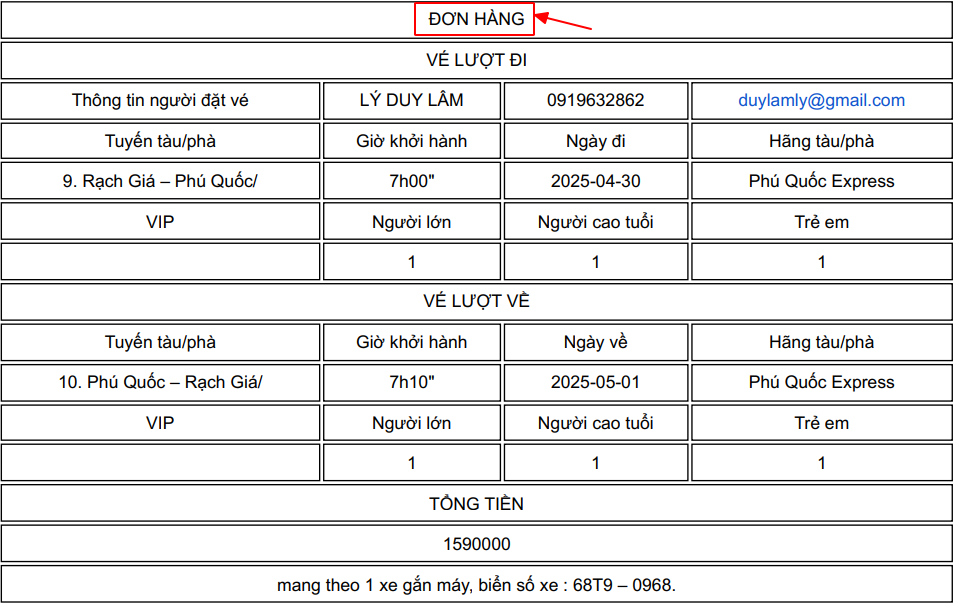
Task: Click Người cao tuổi header in VÉ LƯỢT VỀ section
Action: coord(596,423)
